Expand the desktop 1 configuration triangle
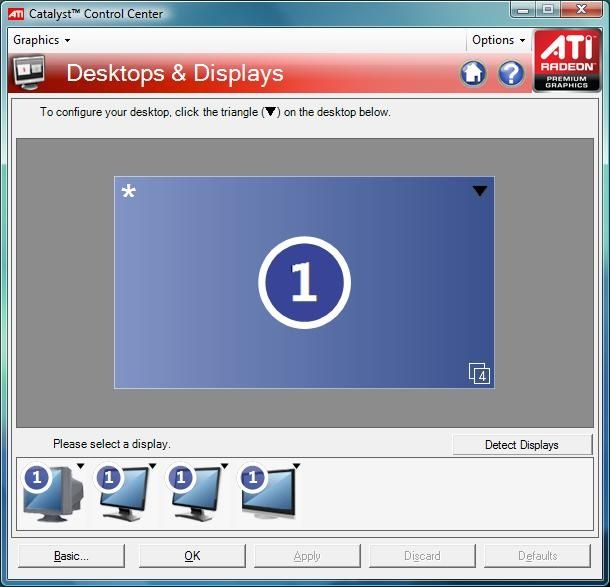The width and height of the screenshot is (610, 587). (x=479, y=191)
